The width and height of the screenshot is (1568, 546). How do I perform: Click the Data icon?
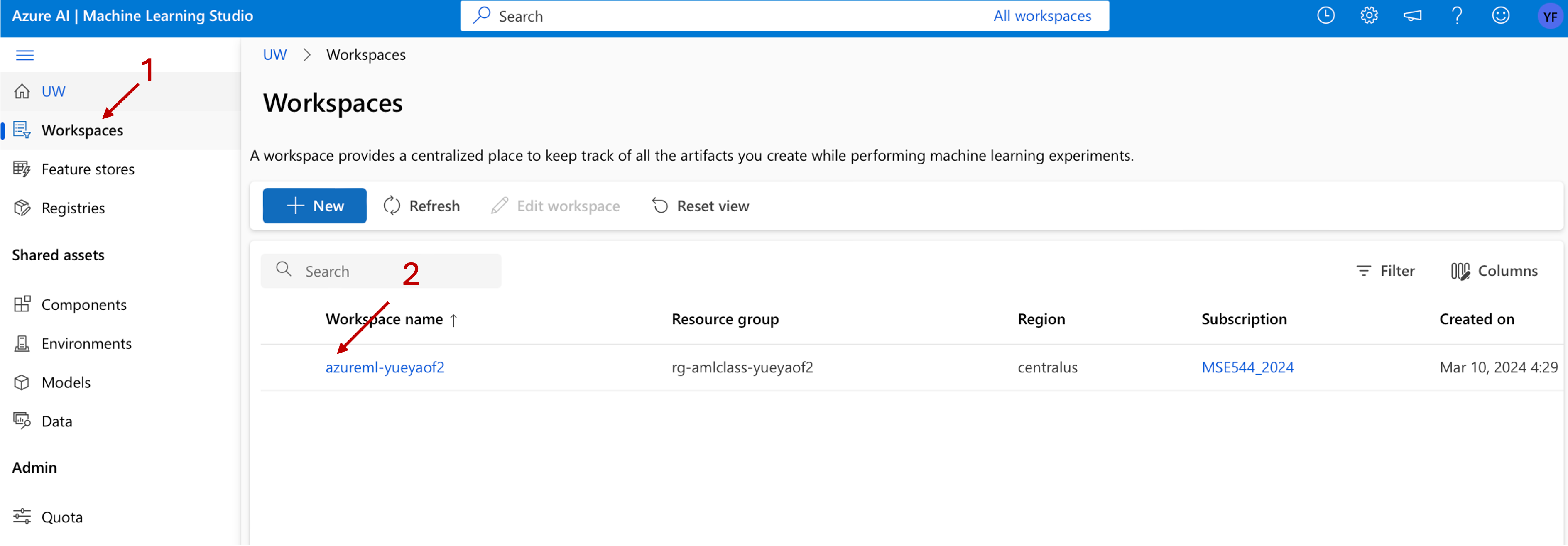click(x=22, y=421)
